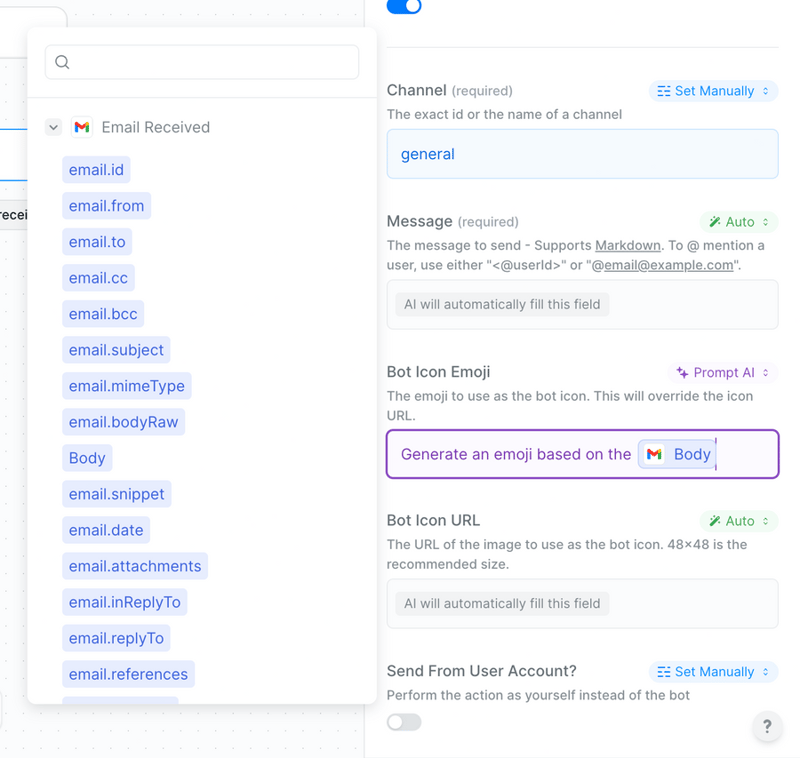Open the Set Manually dropdown for Channel
The height and width of the screenshot is (758, 800).
[713, 91]
